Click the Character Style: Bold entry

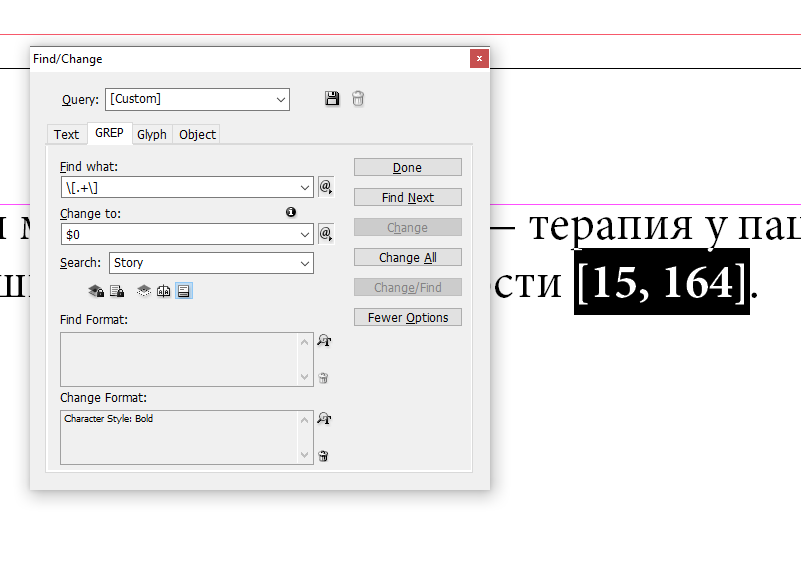108,418
